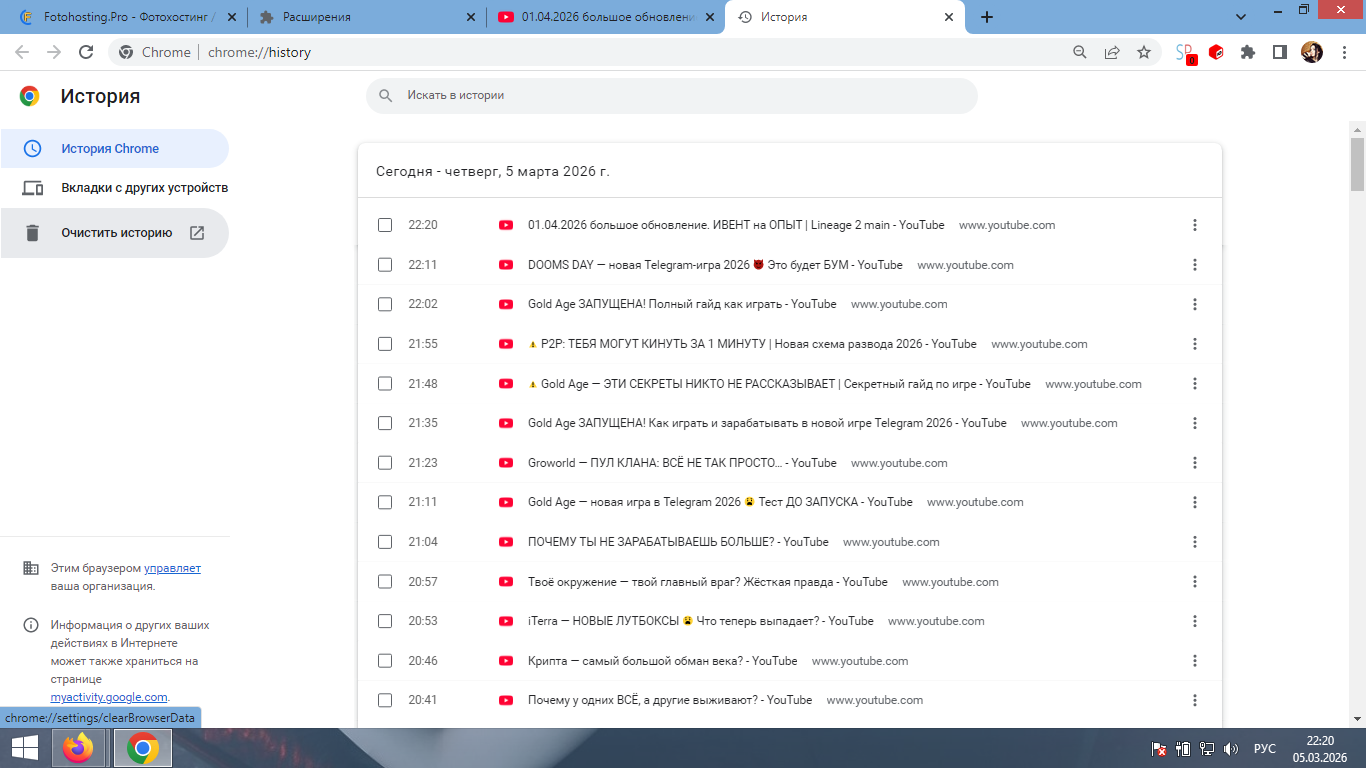Open the three-dot menu for the Почему у одних ВСЁ entry
The image size is (1366, 768).
point(1195,700)
